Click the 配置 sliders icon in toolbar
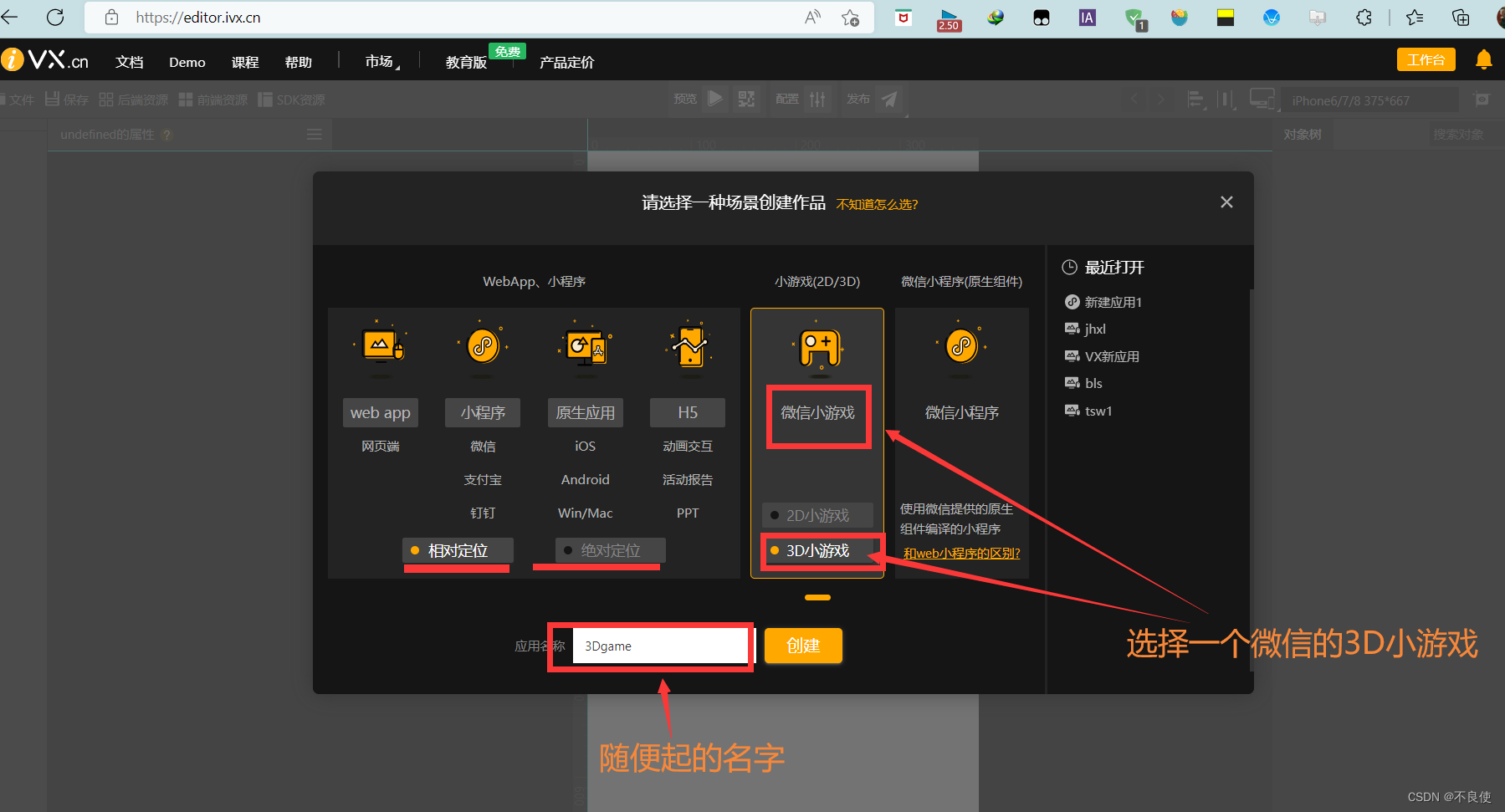This screenshot has height=812, width=1505. tap(817, 99)
